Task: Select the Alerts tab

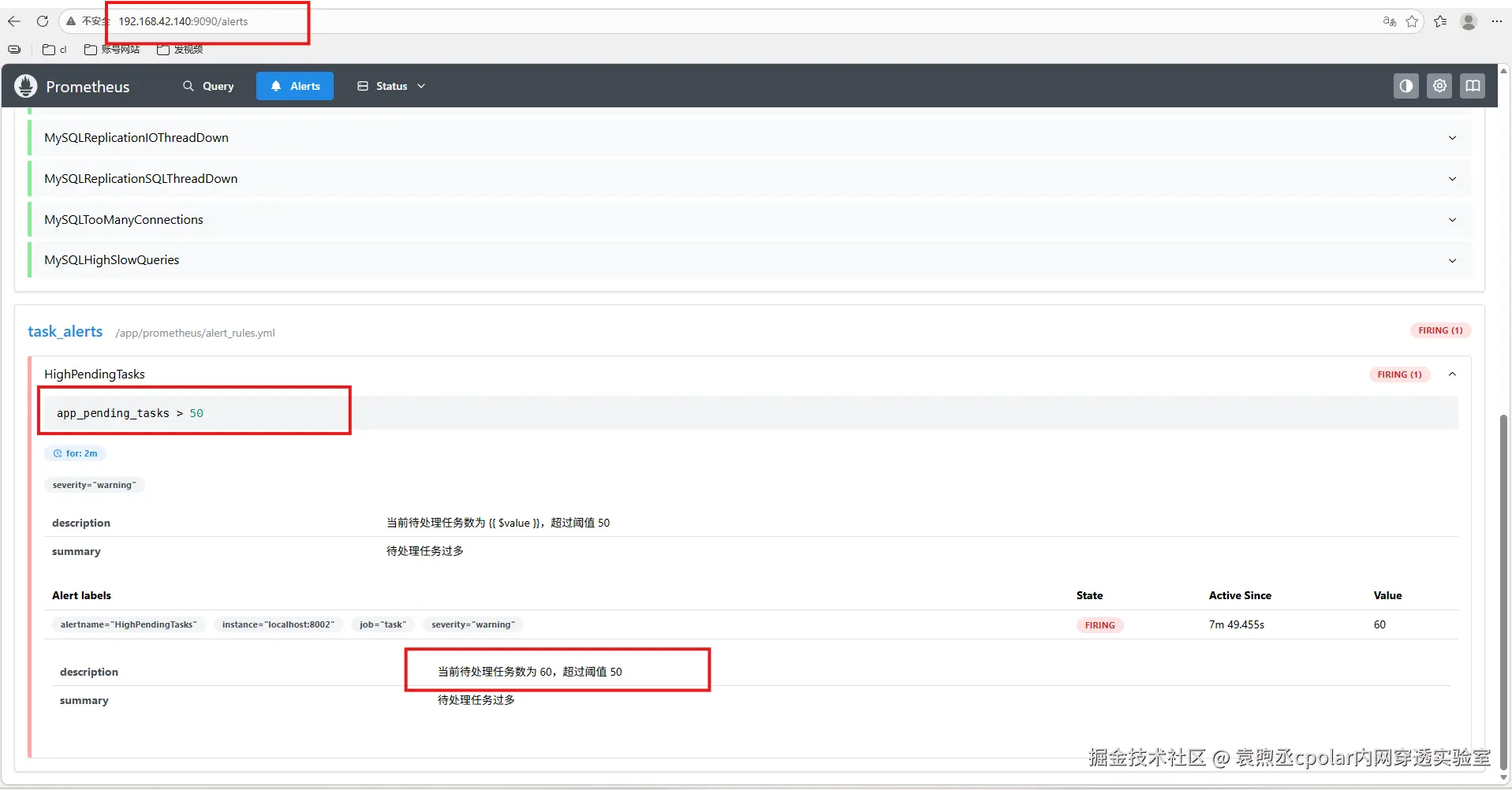Action: tap(295, 86)
